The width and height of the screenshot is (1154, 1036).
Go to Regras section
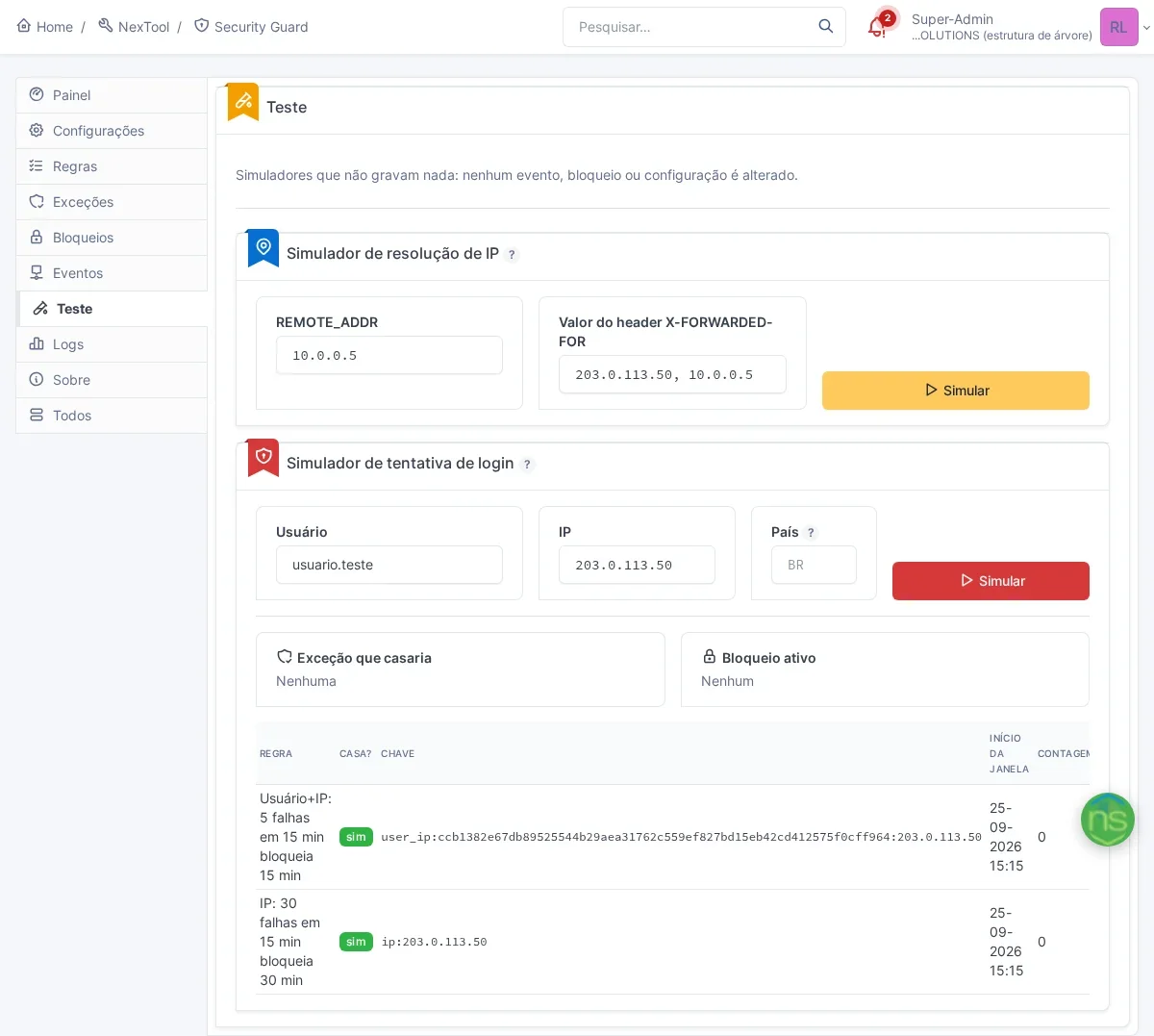point(112,166)
